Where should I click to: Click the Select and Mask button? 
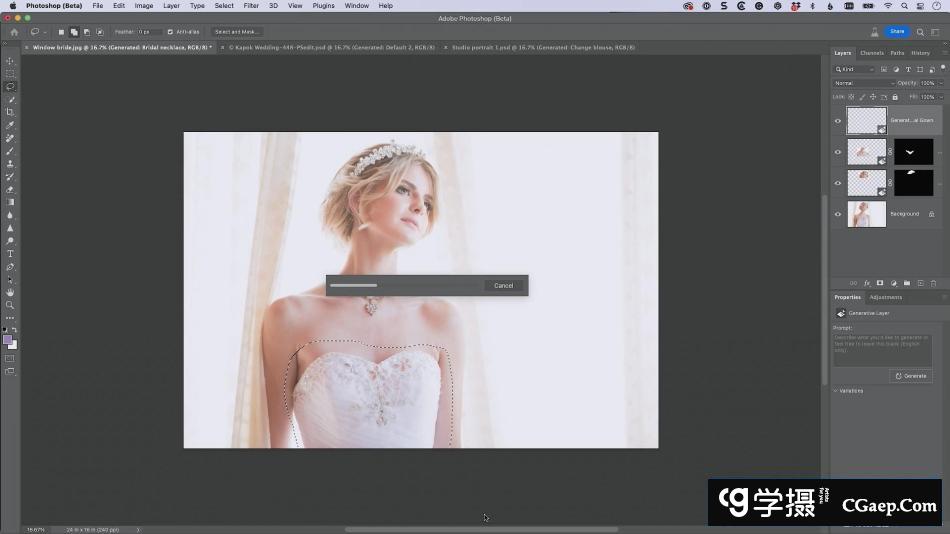pyautogui.click(x=237, y=32)
